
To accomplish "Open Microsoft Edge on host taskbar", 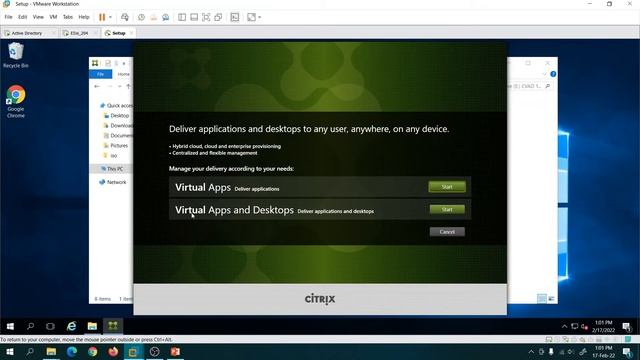I will (72, 352).
